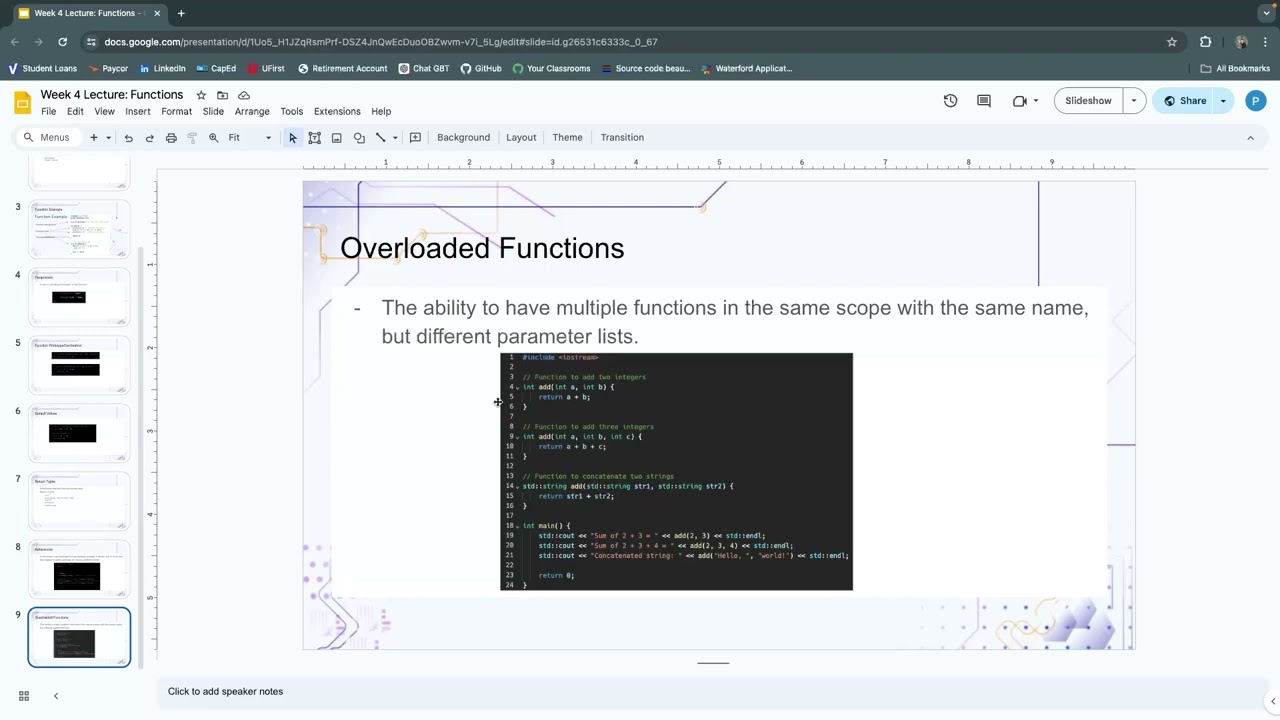Click to add speaker notes

click(225, 692)
